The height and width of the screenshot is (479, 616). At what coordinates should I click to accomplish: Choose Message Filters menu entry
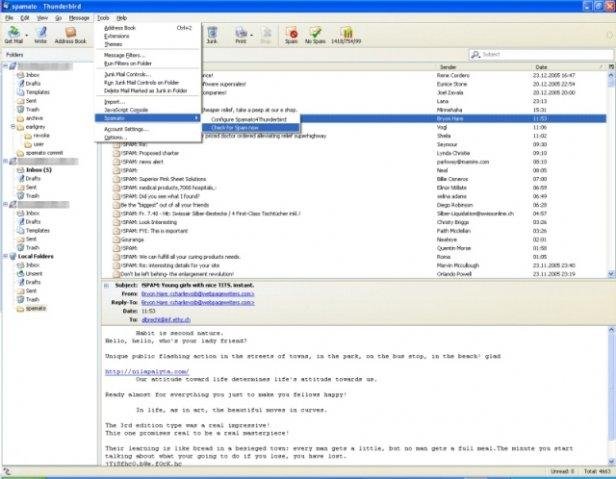pos(148,55)
